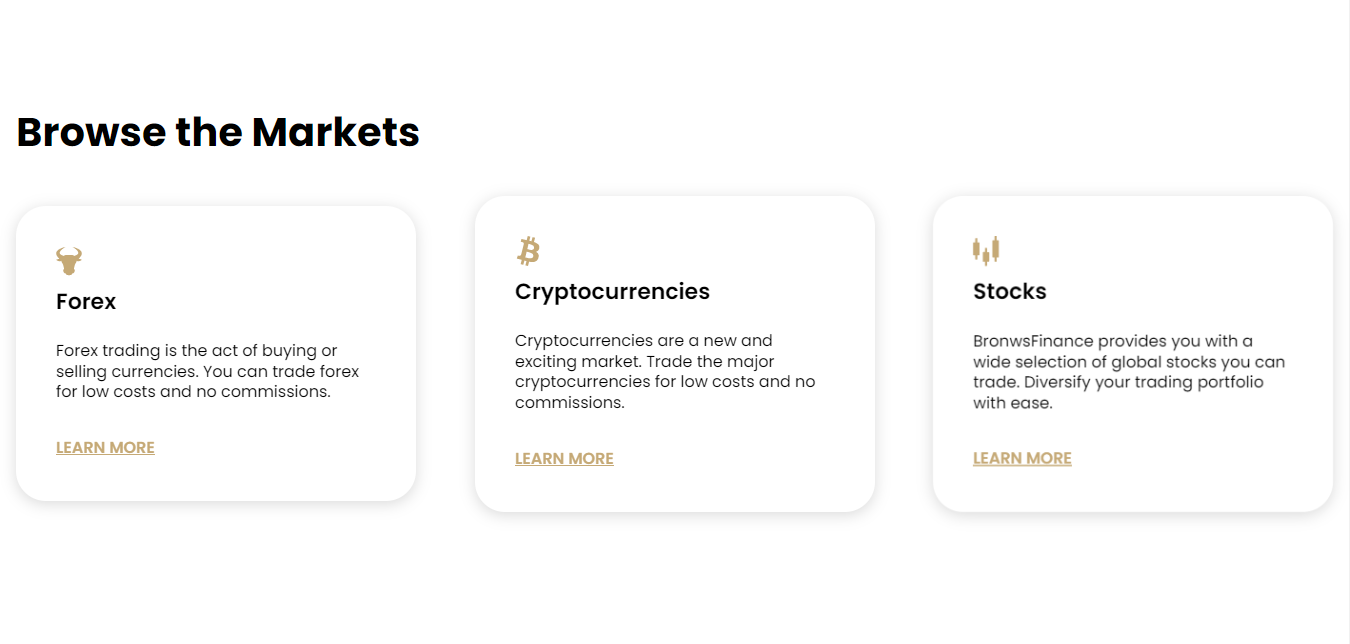Select the Cryptocurrencies card title

coord(612,291)
